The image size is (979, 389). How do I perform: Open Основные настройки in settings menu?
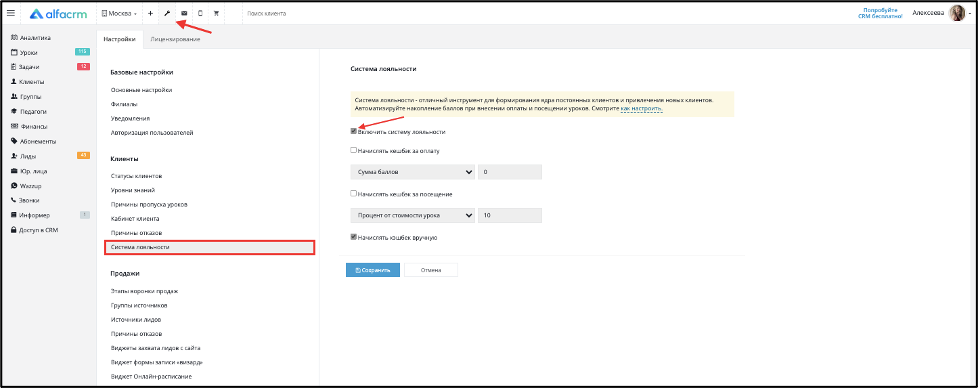pyautogui.click(x=141, y=90)
